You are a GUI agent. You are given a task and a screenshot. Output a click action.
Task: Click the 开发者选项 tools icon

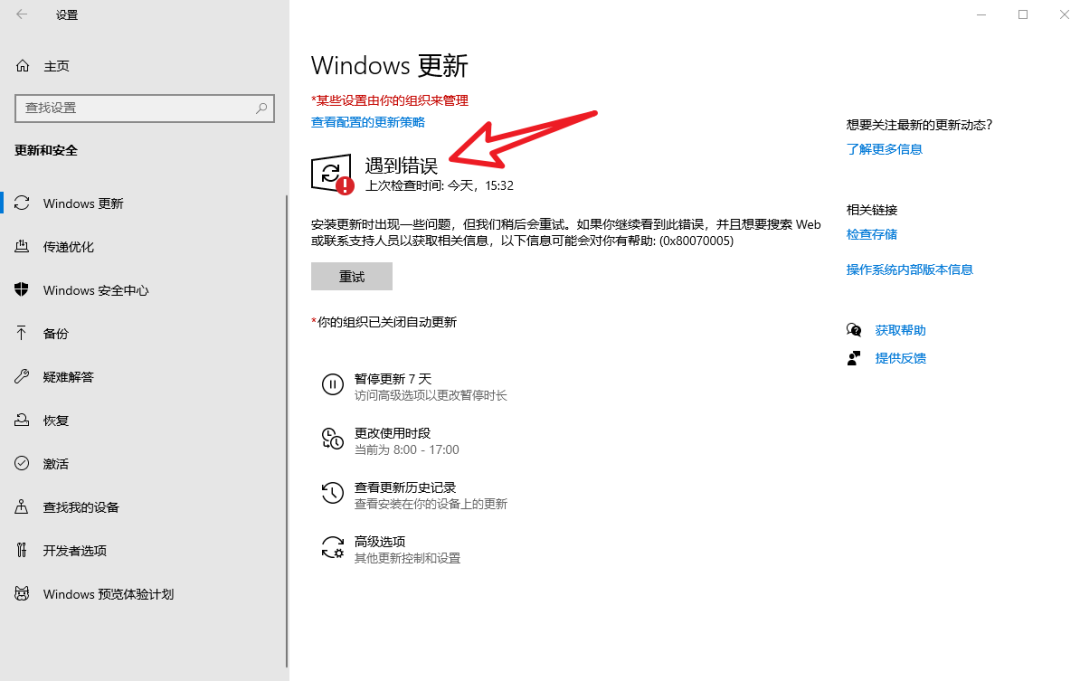pyautogui.click(x=22, y=550)
